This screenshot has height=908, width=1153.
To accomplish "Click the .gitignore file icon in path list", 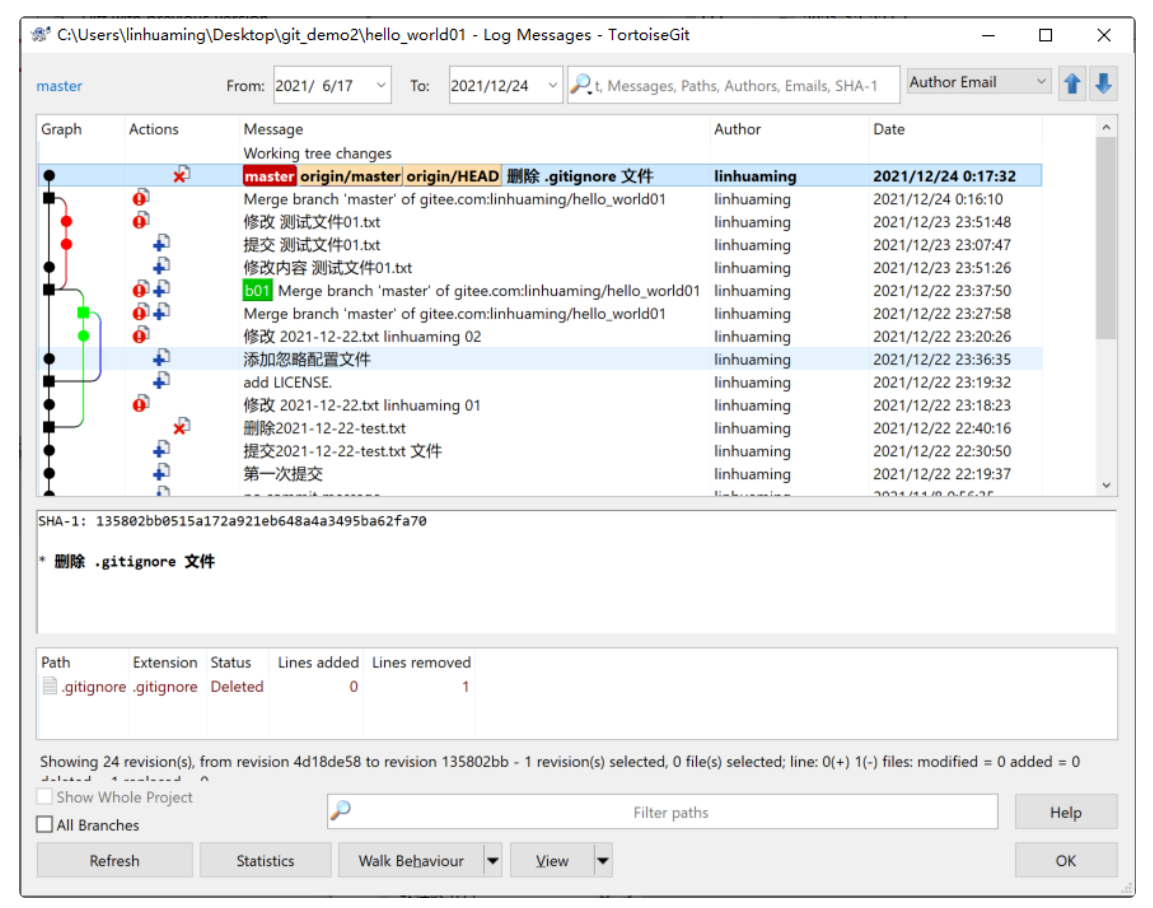I will pyautogui.click(x=50, y=686).
